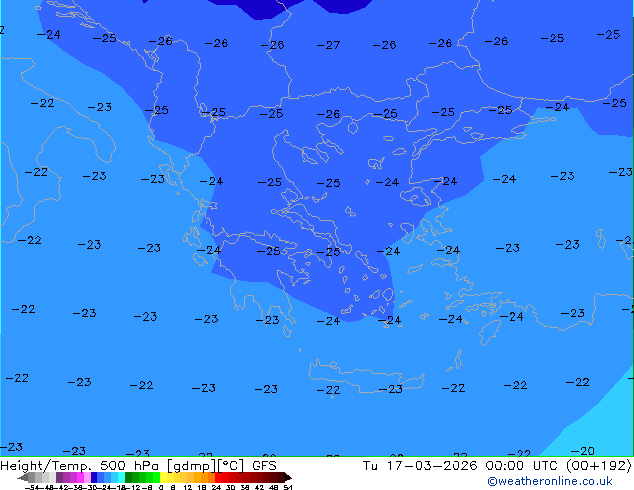Click the '[°C]' unit label
This screenshot has width=634, height=490.
pos(231,466)
